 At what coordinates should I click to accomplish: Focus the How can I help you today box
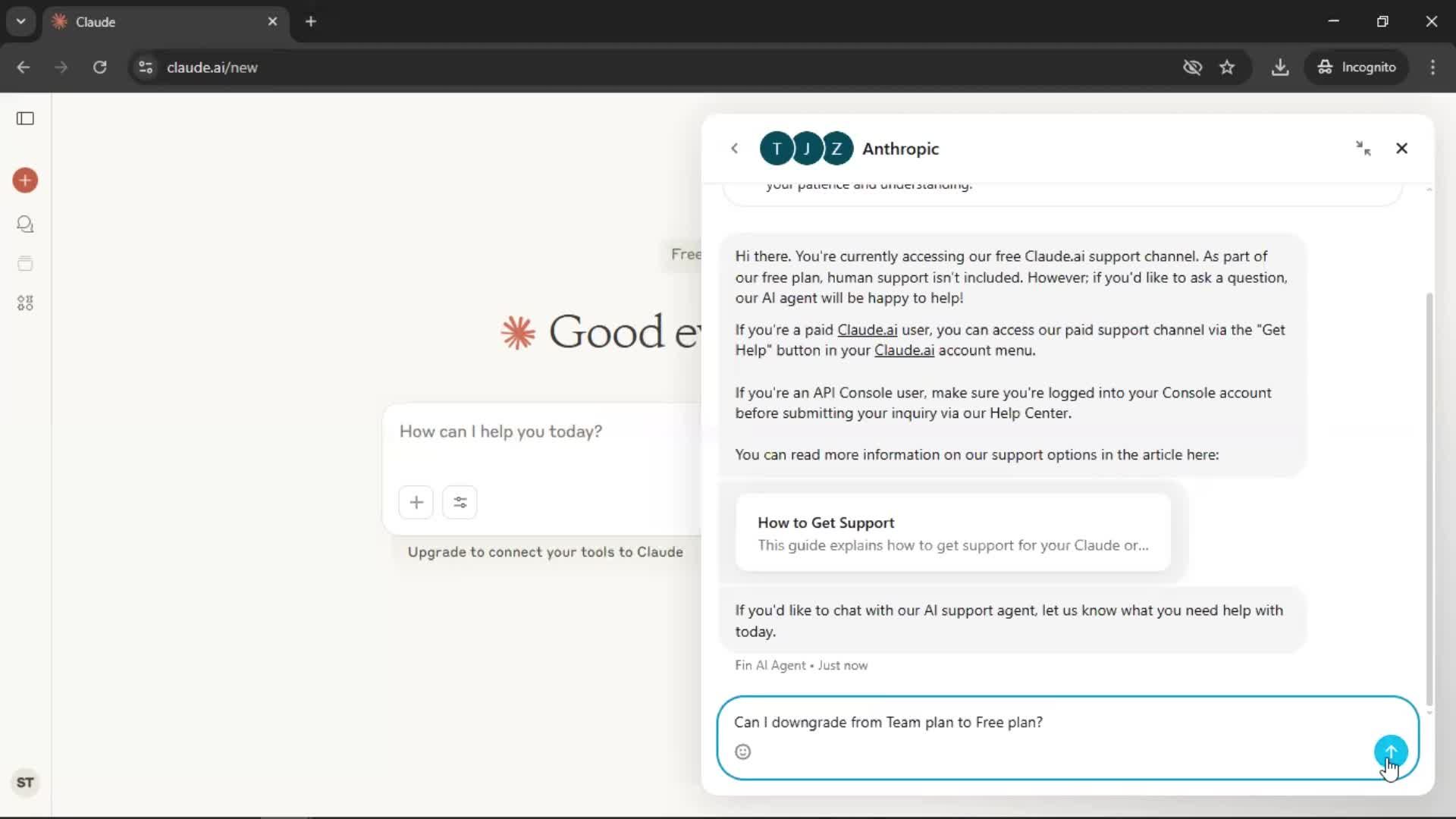541,432
